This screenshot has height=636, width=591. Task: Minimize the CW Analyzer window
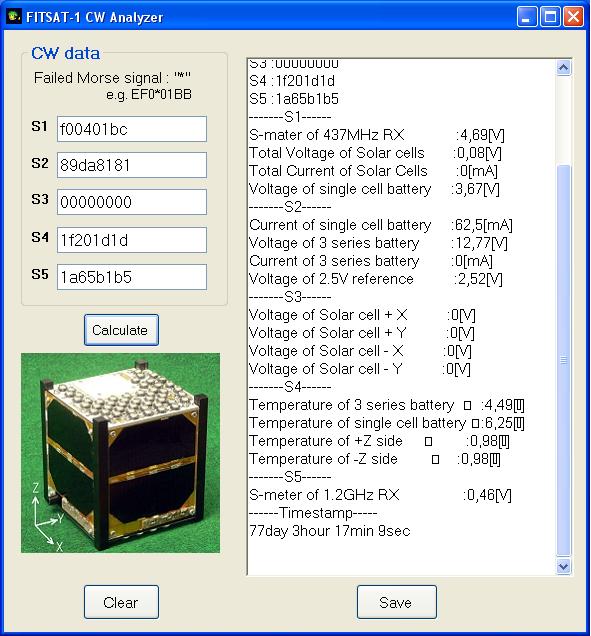[x=527, y=17]
